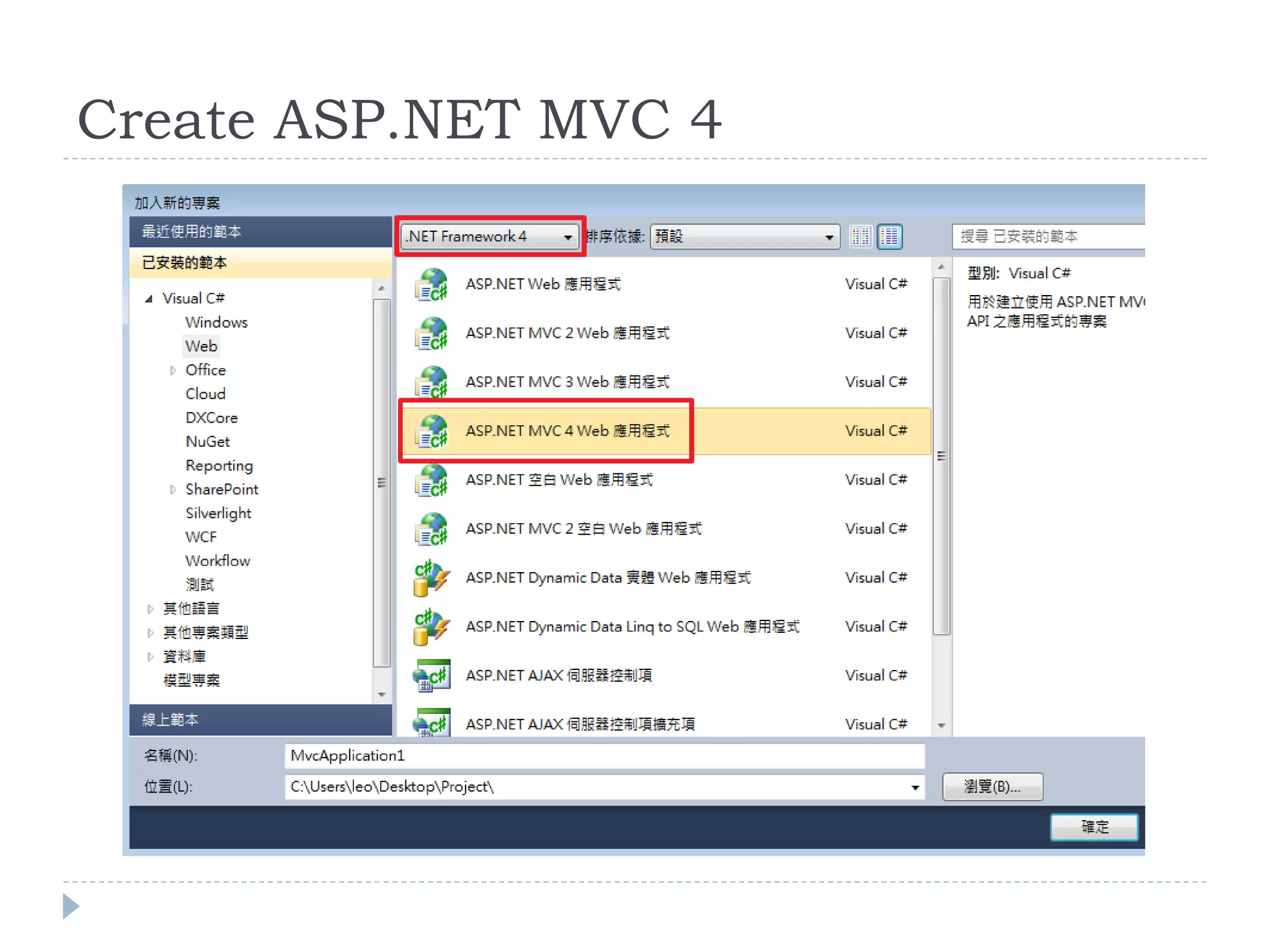Image resolution: width=1270 pixels, height=952 pixels.
Task: Expand the Office tree node
Action: [172, 371]
